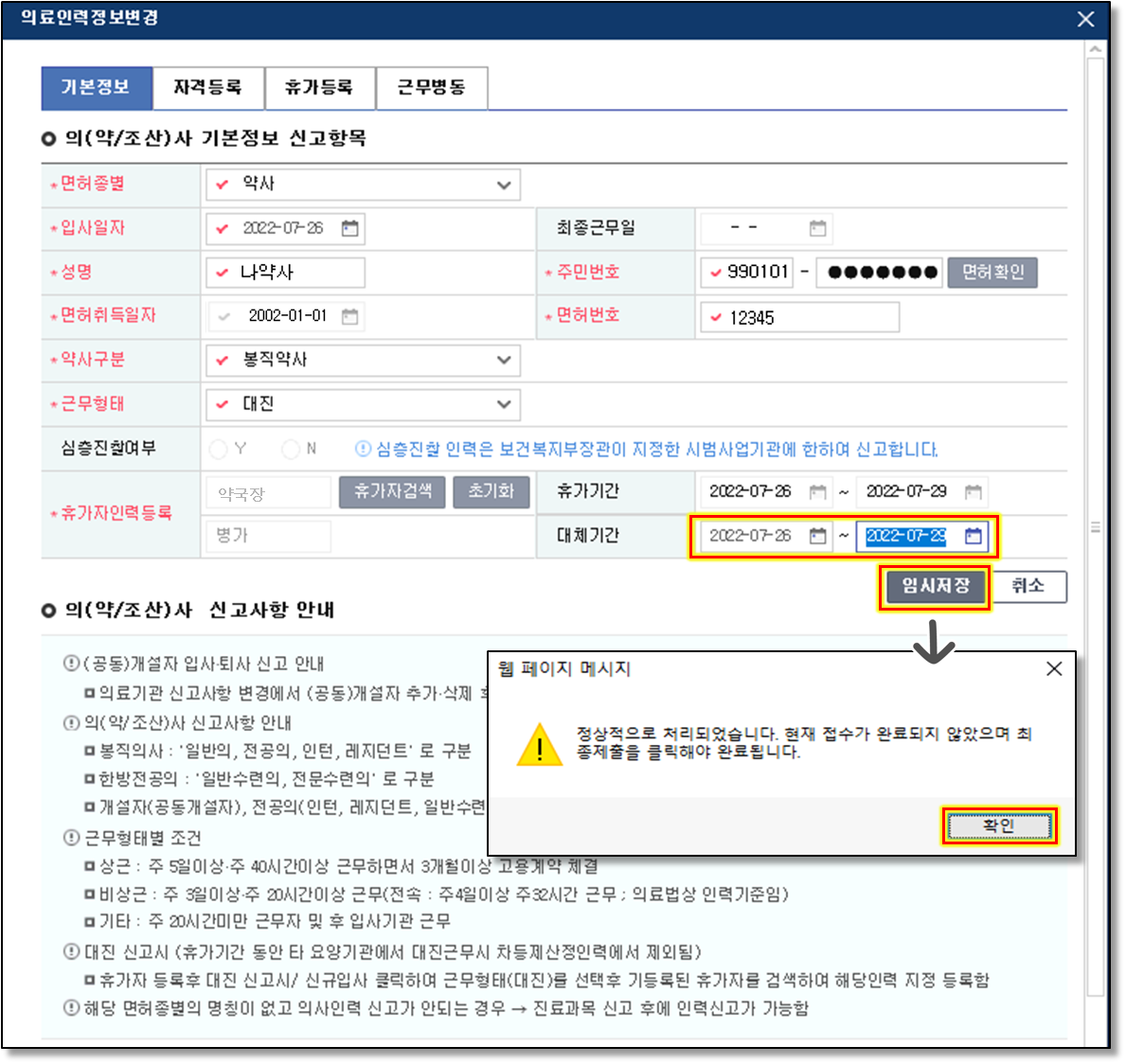
Task: Close the 웹 페이지 메시지 dialog with X
Action: pos(1054,669)
